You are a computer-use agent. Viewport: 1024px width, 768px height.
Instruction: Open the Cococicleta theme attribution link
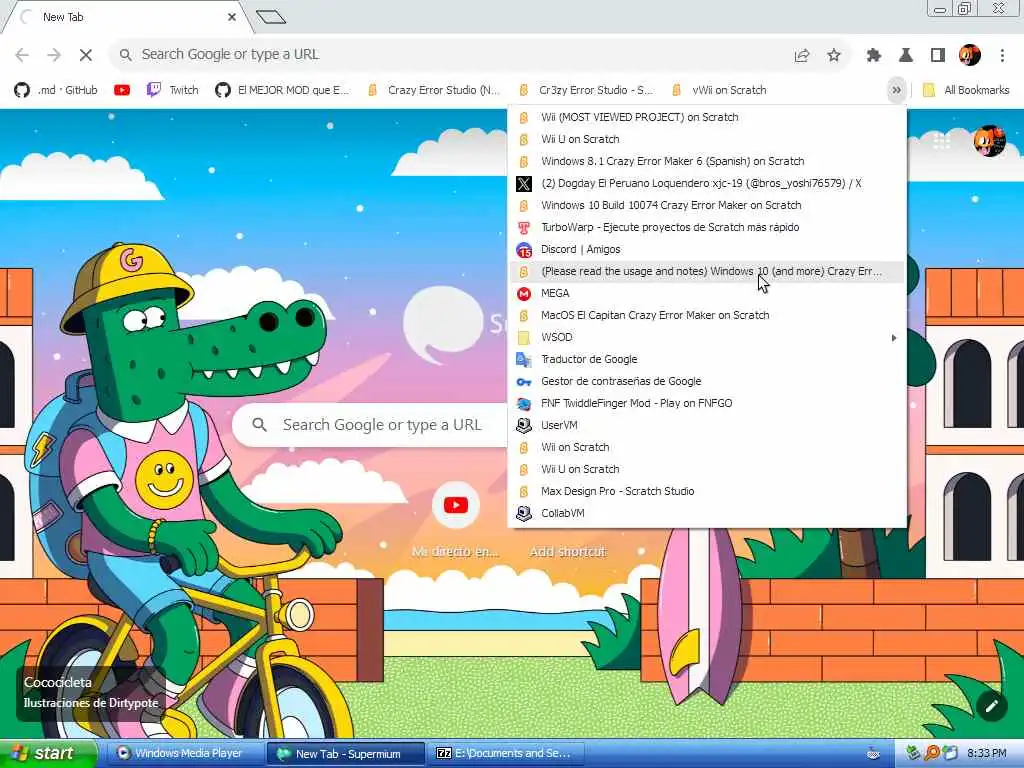point(91,692)
